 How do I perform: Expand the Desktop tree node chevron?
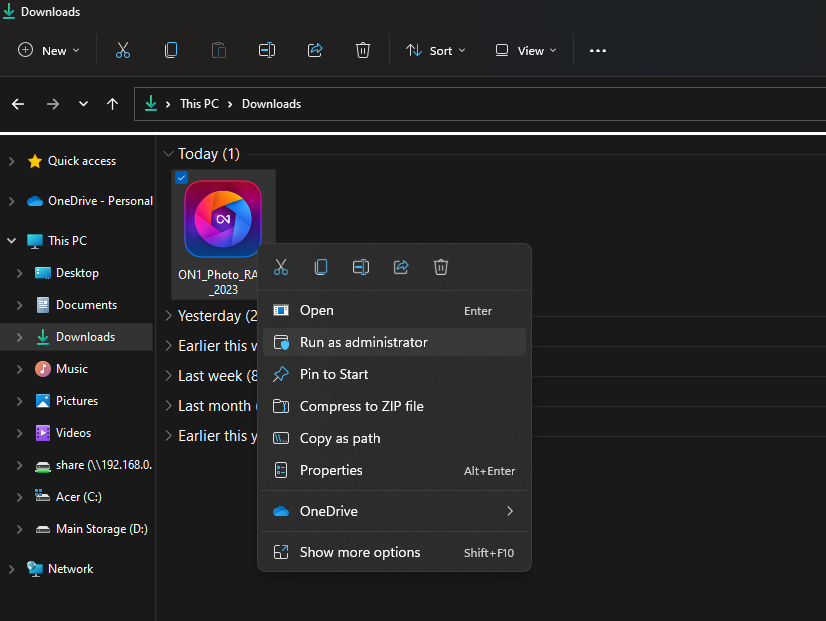pyautogui.click(x=19, y=273)
